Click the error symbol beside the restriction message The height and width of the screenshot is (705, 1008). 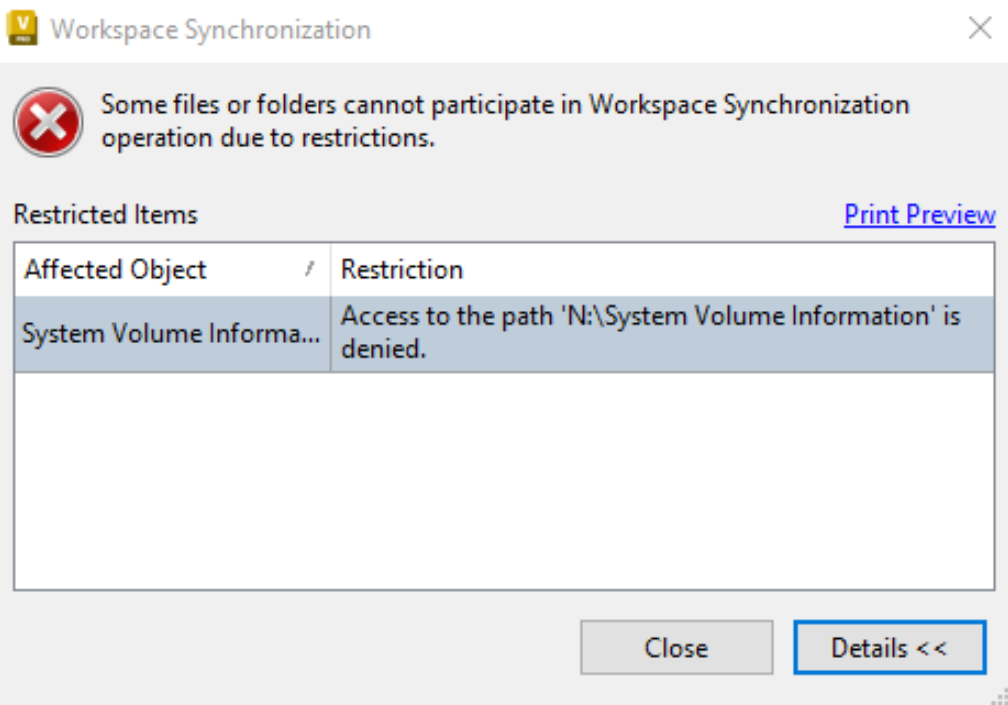[x=46, y=120]
